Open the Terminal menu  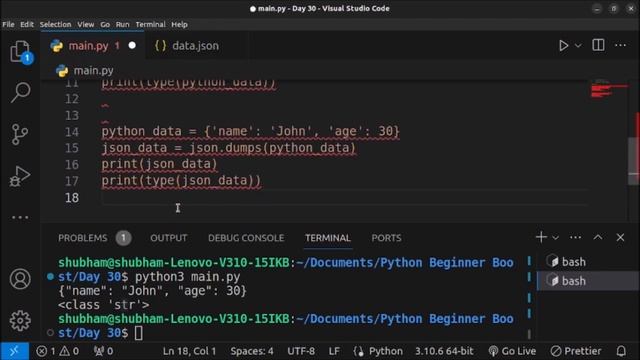151,24
